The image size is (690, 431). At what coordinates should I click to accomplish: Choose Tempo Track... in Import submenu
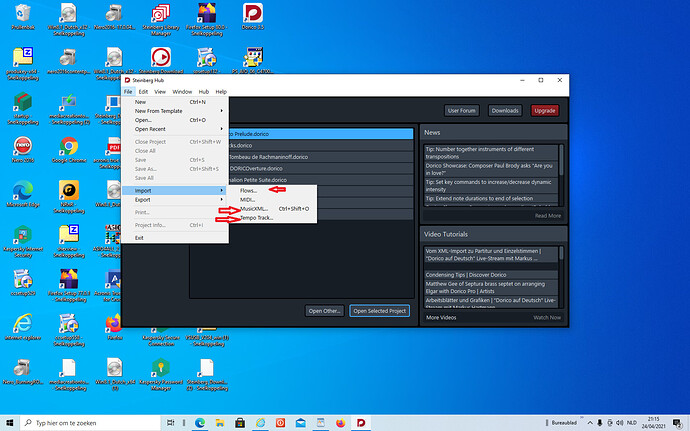[x=273, y=218]
